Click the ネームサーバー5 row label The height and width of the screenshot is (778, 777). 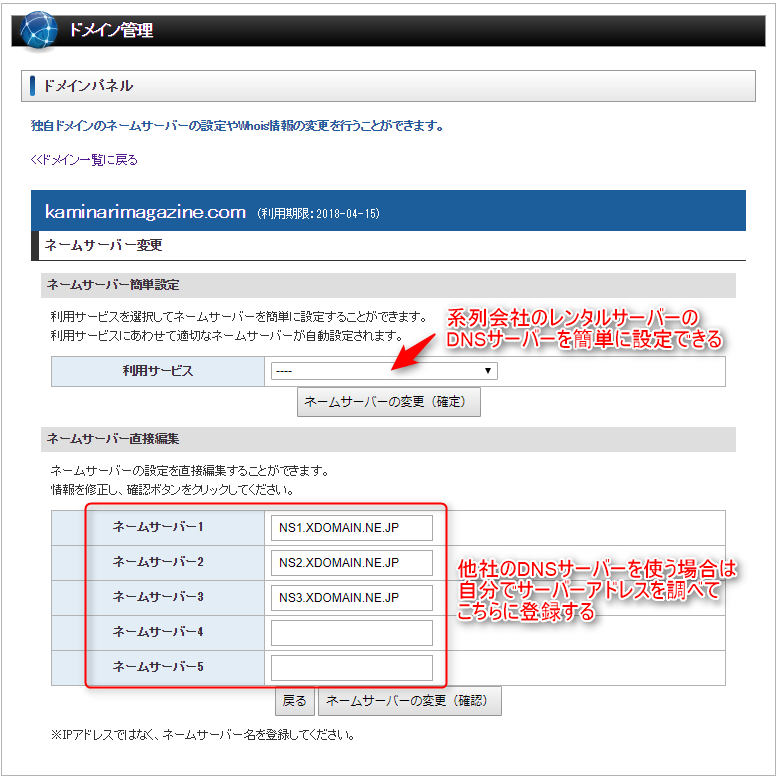pos(158,667)
